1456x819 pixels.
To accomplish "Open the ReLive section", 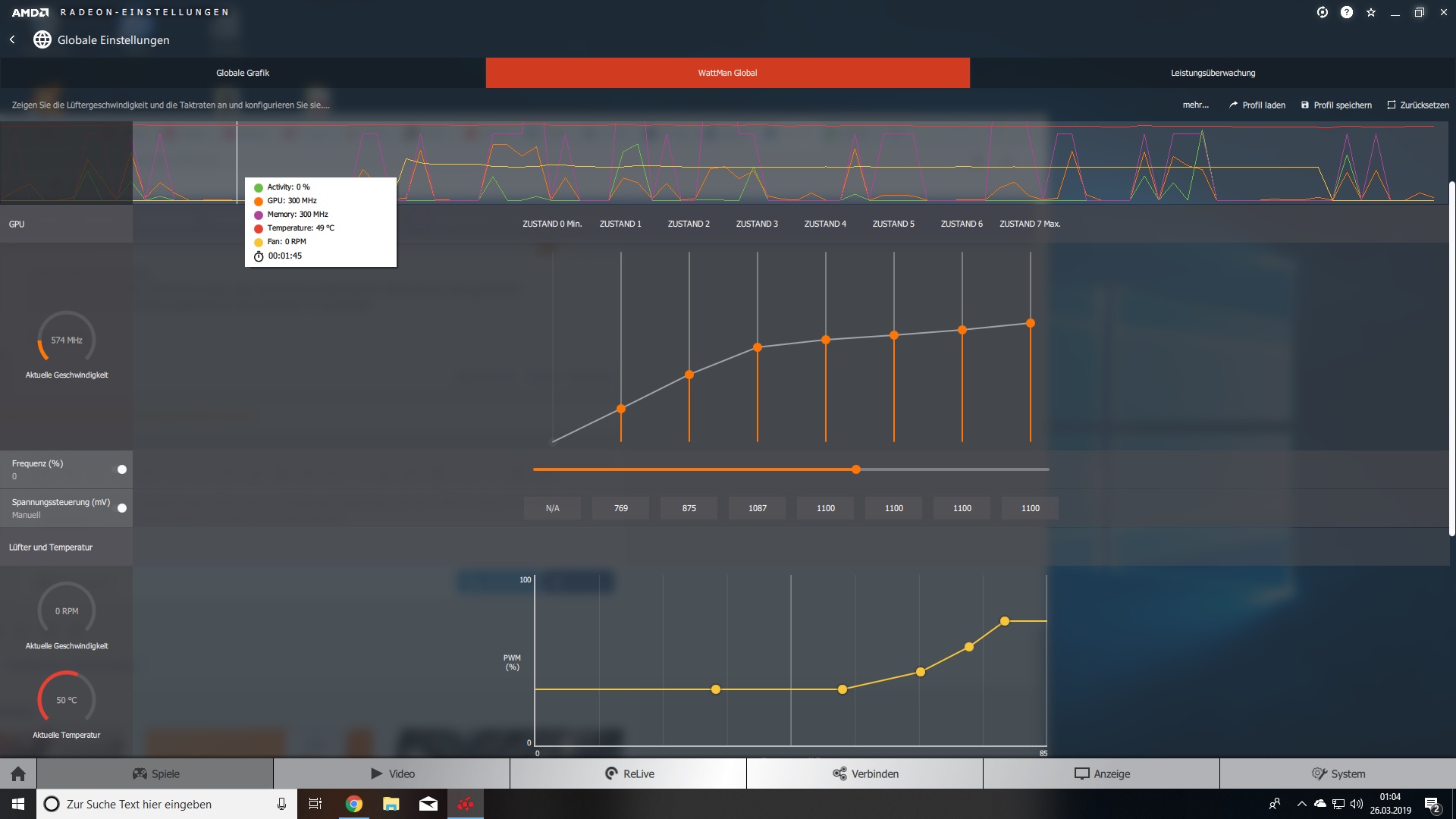I will coord(629,773).
